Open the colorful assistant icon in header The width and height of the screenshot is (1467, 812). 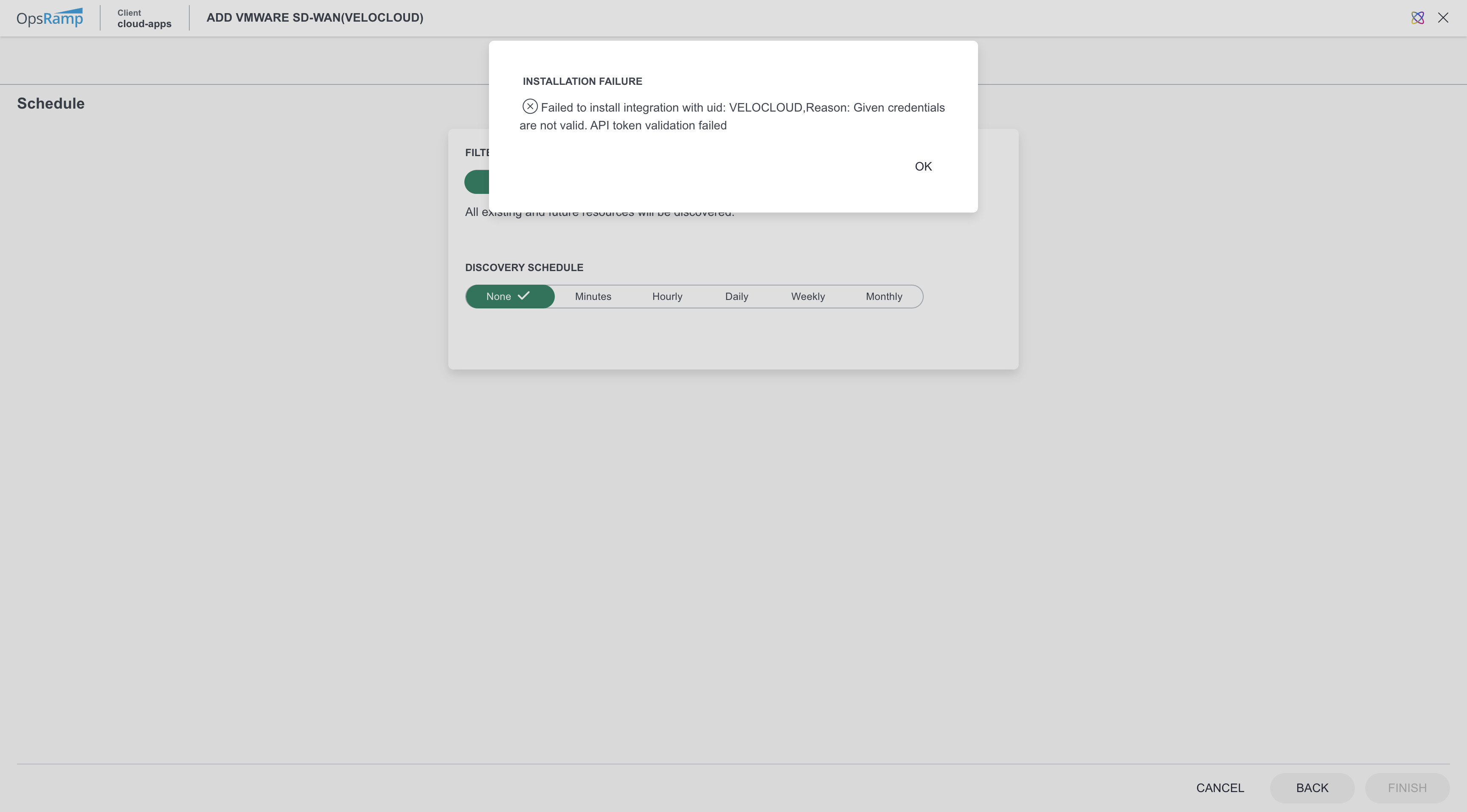click(1417, 18)
